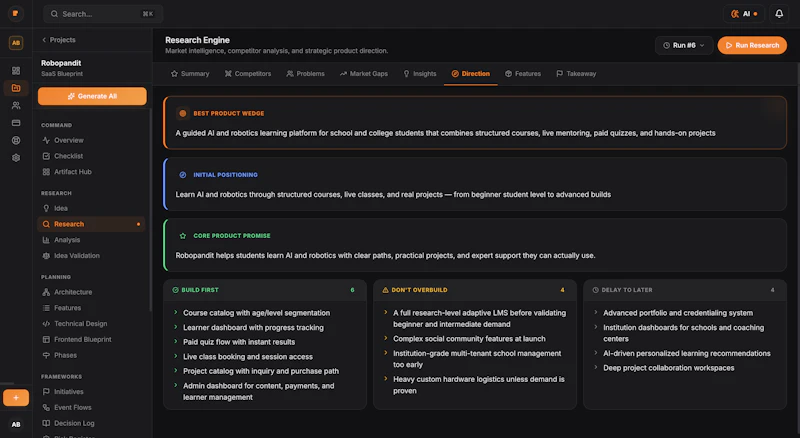
Task: Click the Build First check icon
Action: pos(176,290)
